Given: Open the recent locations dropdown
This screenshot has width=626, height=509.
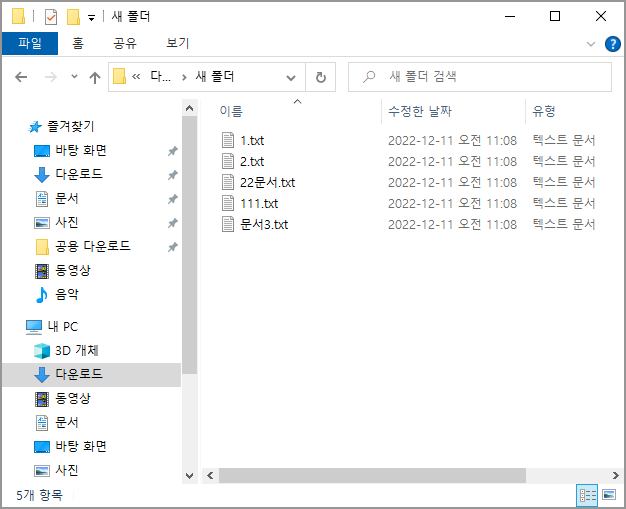Looking at the screenshot, I should [x=74, y=76].
